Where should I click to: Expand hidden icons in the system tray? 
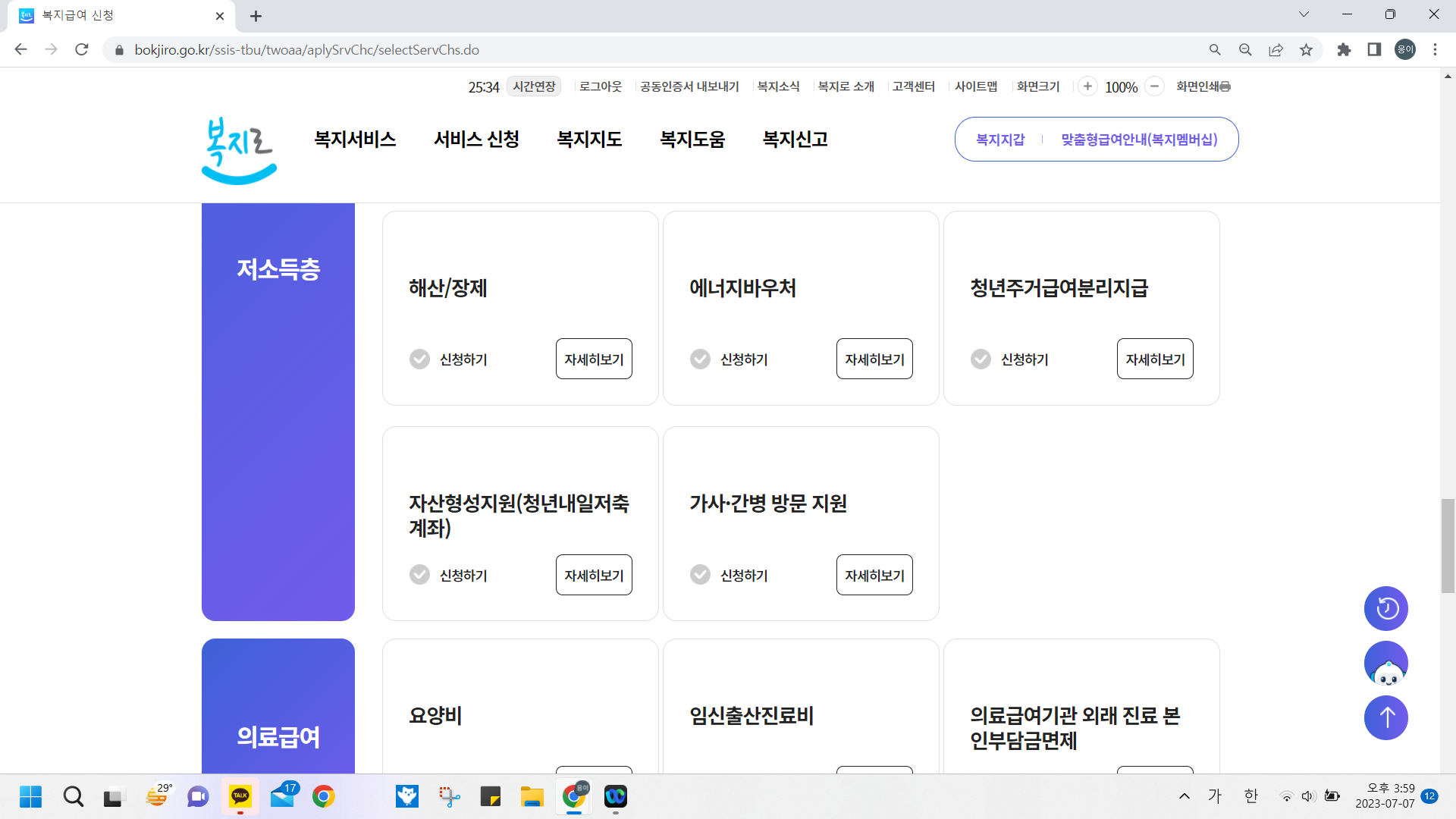click(x=1184, y=796)
